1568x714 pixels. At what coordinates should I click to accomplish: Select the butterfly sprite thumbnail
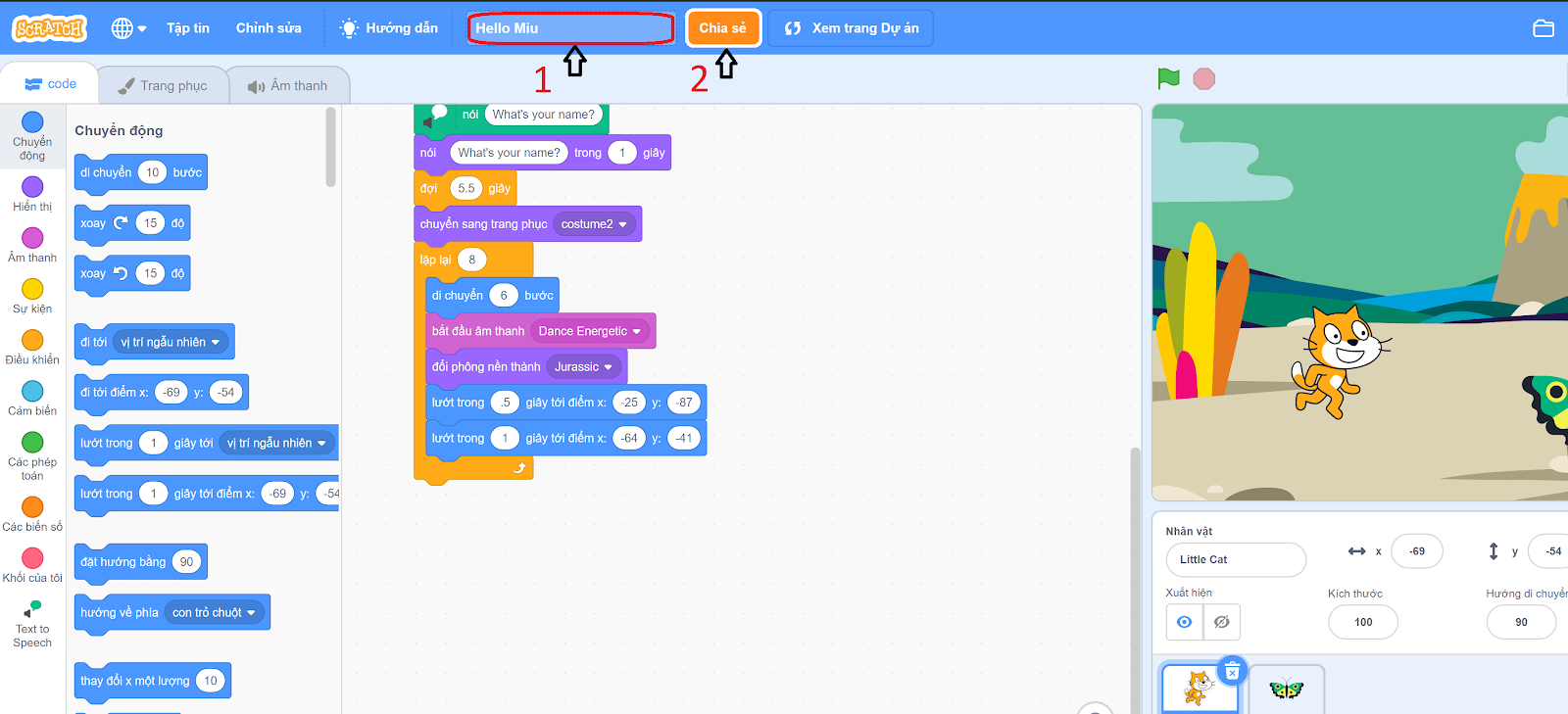point(1286,690)
